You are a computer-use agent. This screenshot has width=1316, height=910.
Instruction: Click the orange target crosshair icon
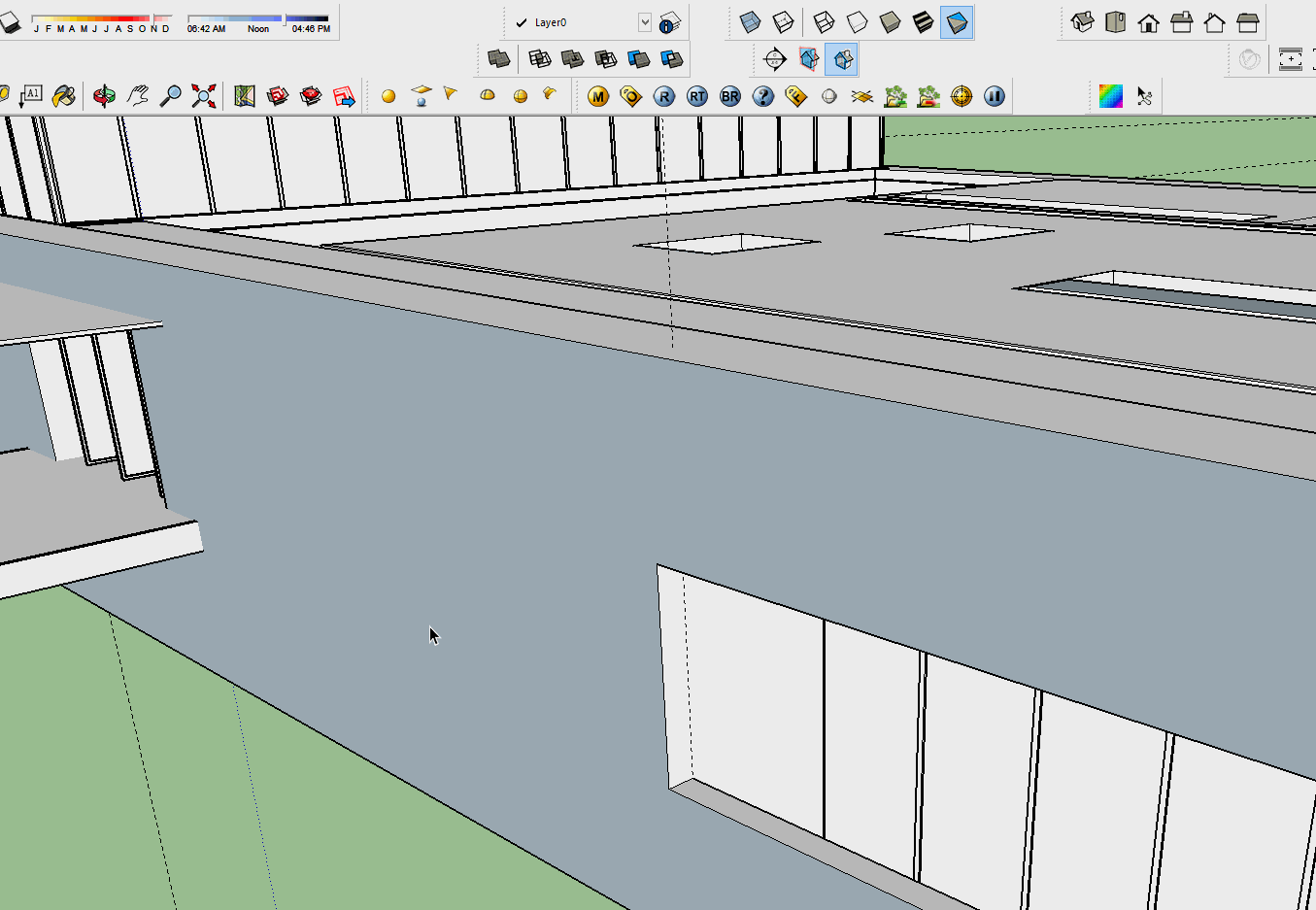coord(962,96)
